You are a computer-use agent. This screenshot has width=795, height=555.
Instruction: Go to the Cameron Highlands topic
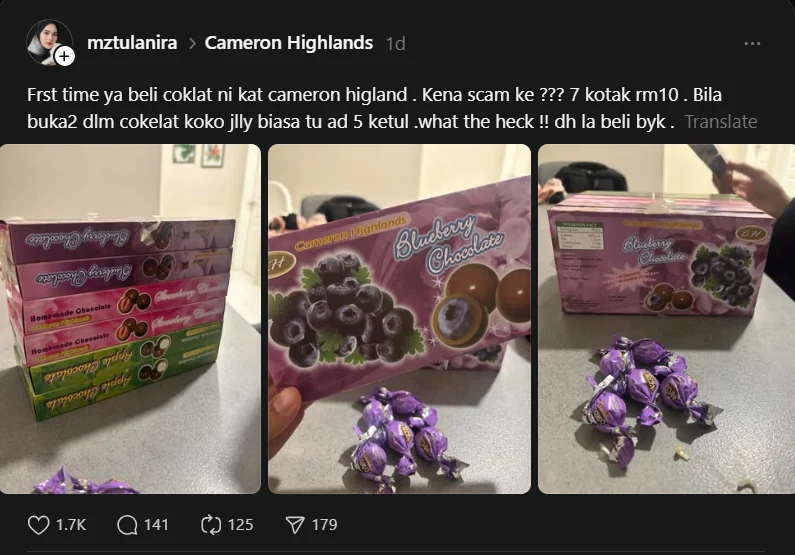pos(288,43)
